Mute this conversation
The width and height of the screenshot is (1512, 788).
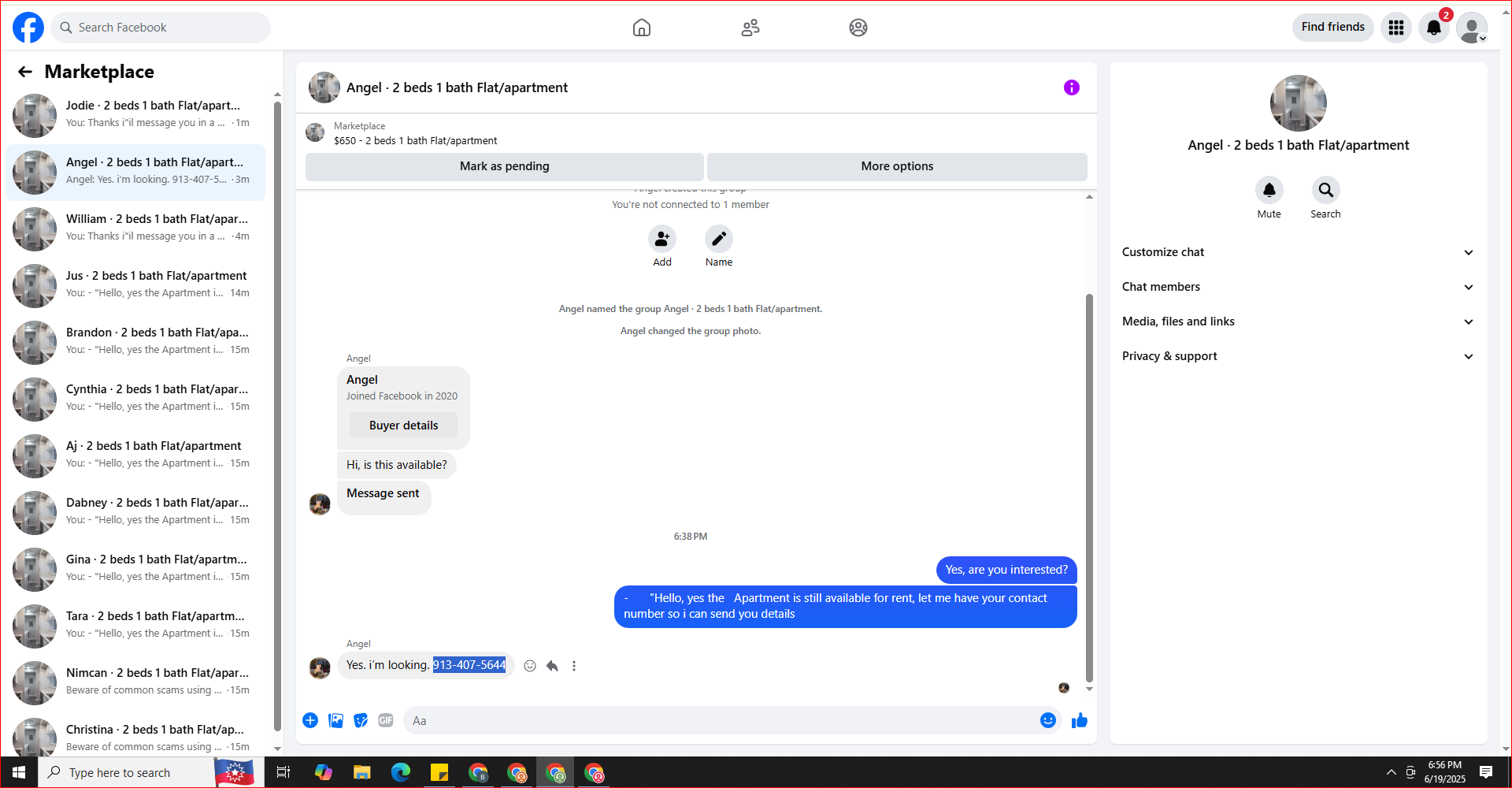[1269, 190]
